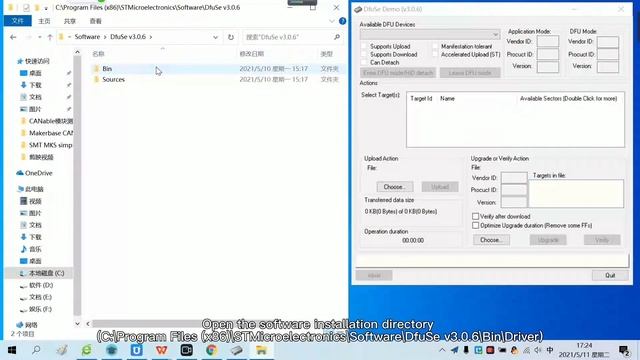Click the volume icon in system tray
The width and height of the screenshot is (640, 360).
(538, 350)
